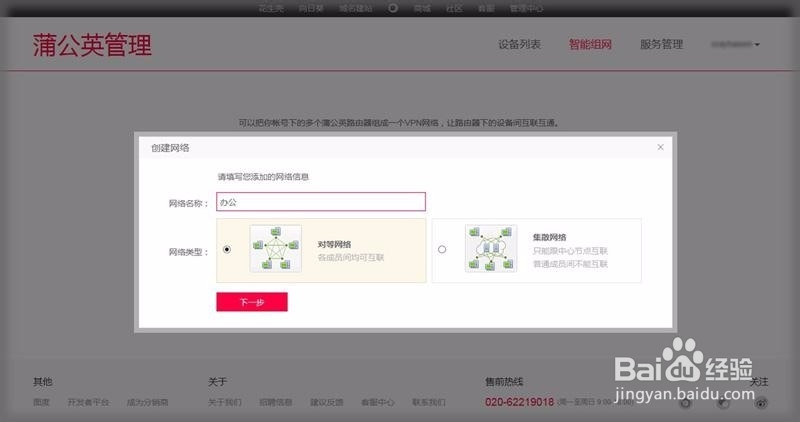Viewport: 800px width, 422px height.
Task: Open 域名建站 in the top bar
Action: 356,9
